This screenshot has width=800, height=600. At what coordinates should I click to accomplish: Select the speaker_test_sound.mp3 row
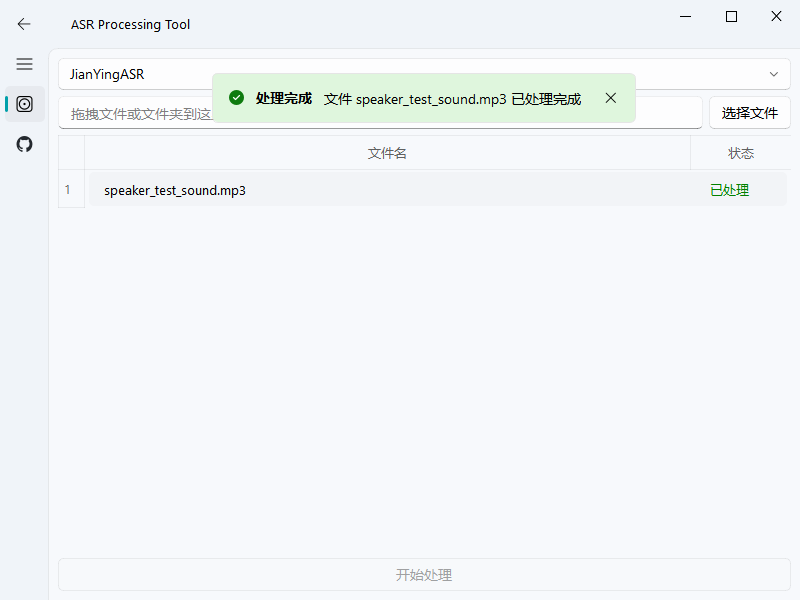pos(300,189)
